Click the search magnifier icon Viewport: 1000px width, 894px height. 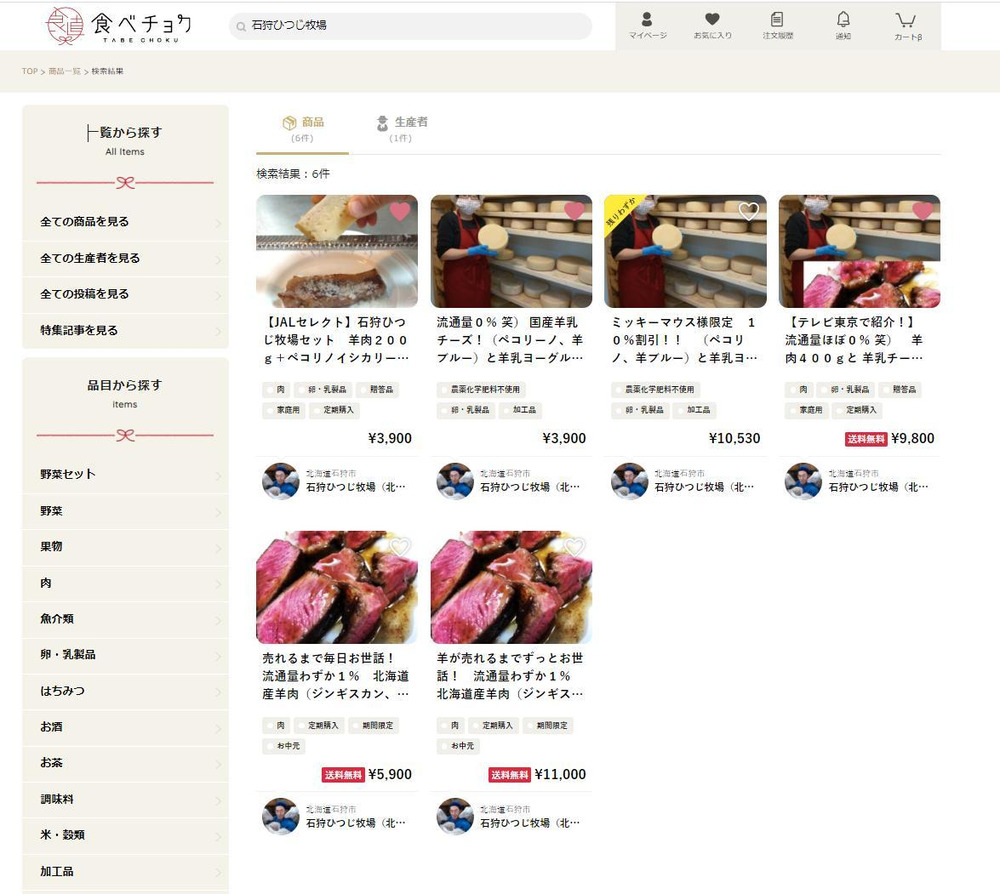[x=240, y=26]
